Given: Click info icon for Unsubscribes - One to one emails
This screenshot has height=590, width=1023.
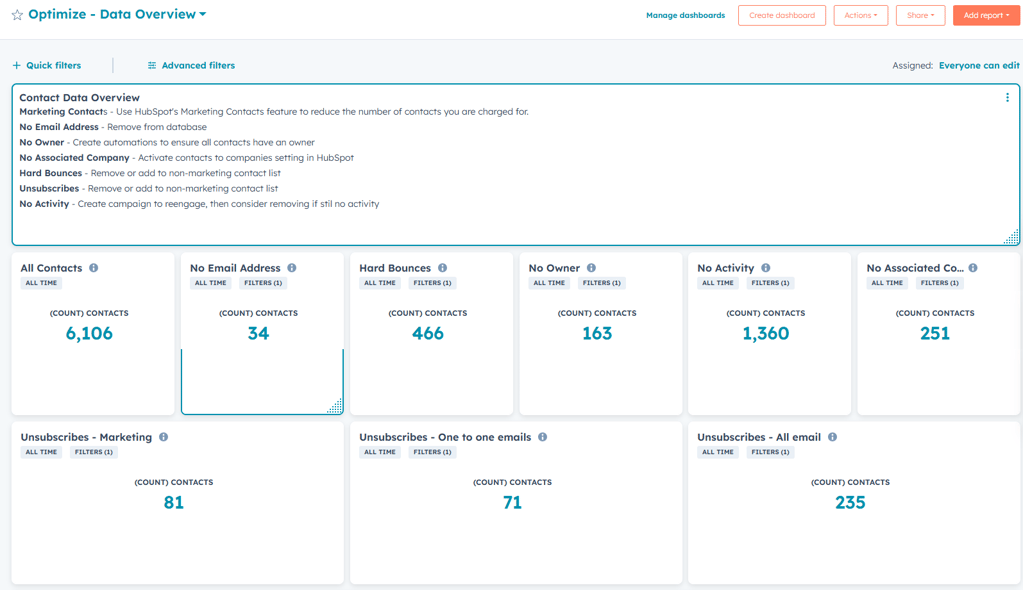Looking at the screenshot, I should (x=543, y=437).
